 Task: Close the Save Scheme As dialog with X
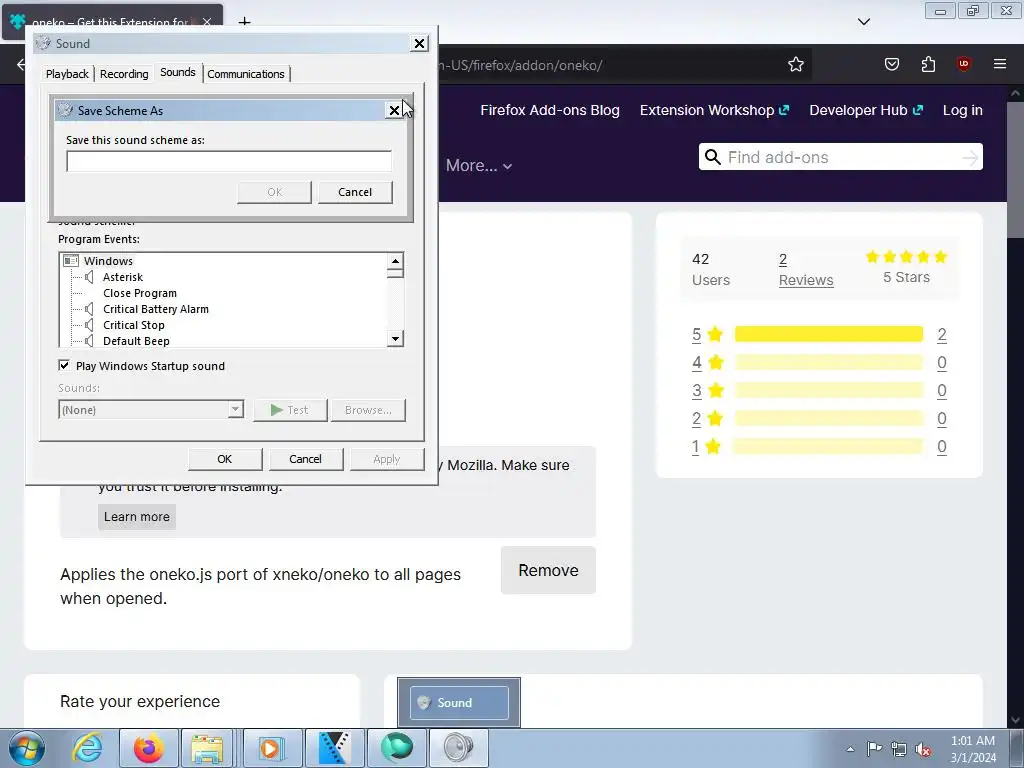394,110
